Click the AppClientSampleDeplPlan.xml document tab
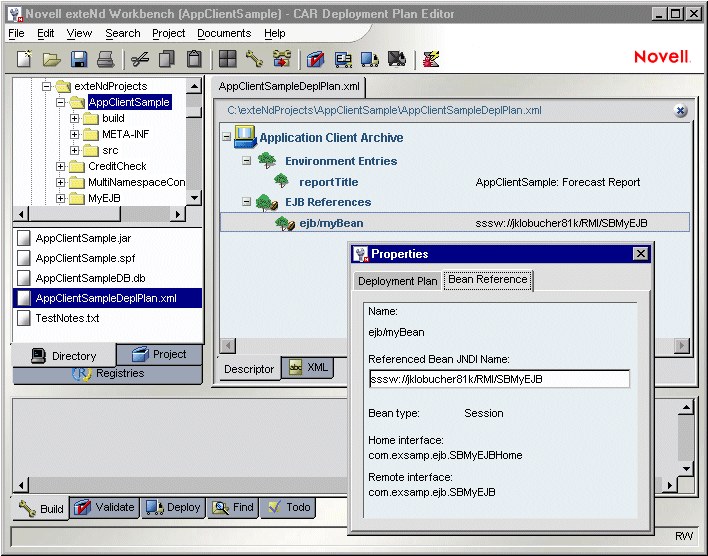 coord(289,86)
